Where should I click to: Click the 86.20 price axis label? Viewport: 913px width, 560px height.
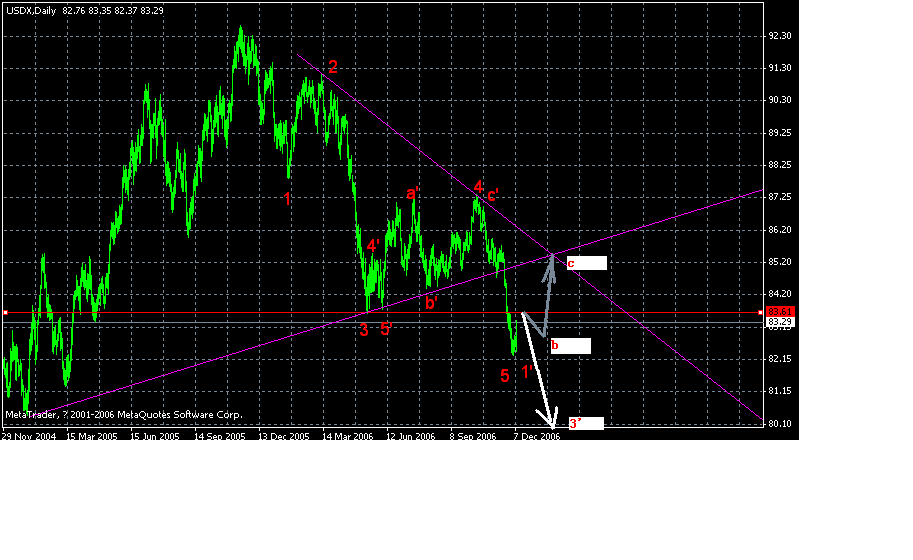(780, 230)
